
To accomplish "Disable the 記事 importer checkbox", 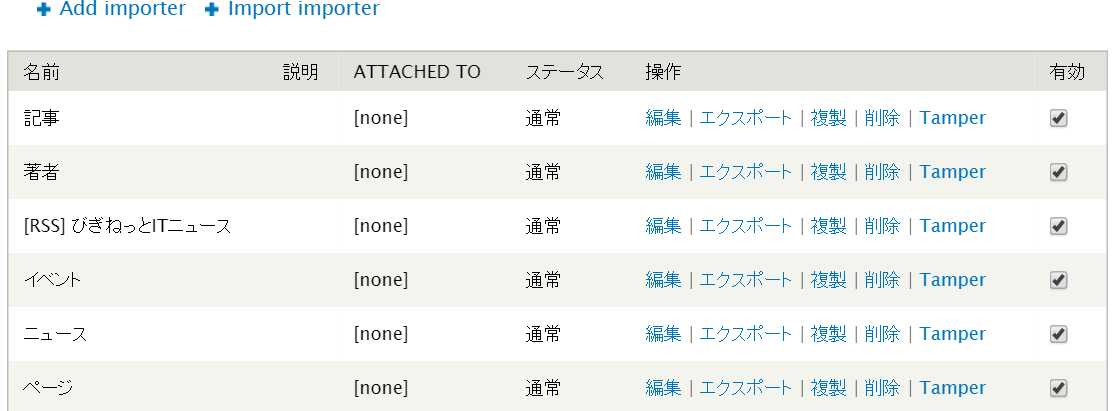I will (1059, 118).
